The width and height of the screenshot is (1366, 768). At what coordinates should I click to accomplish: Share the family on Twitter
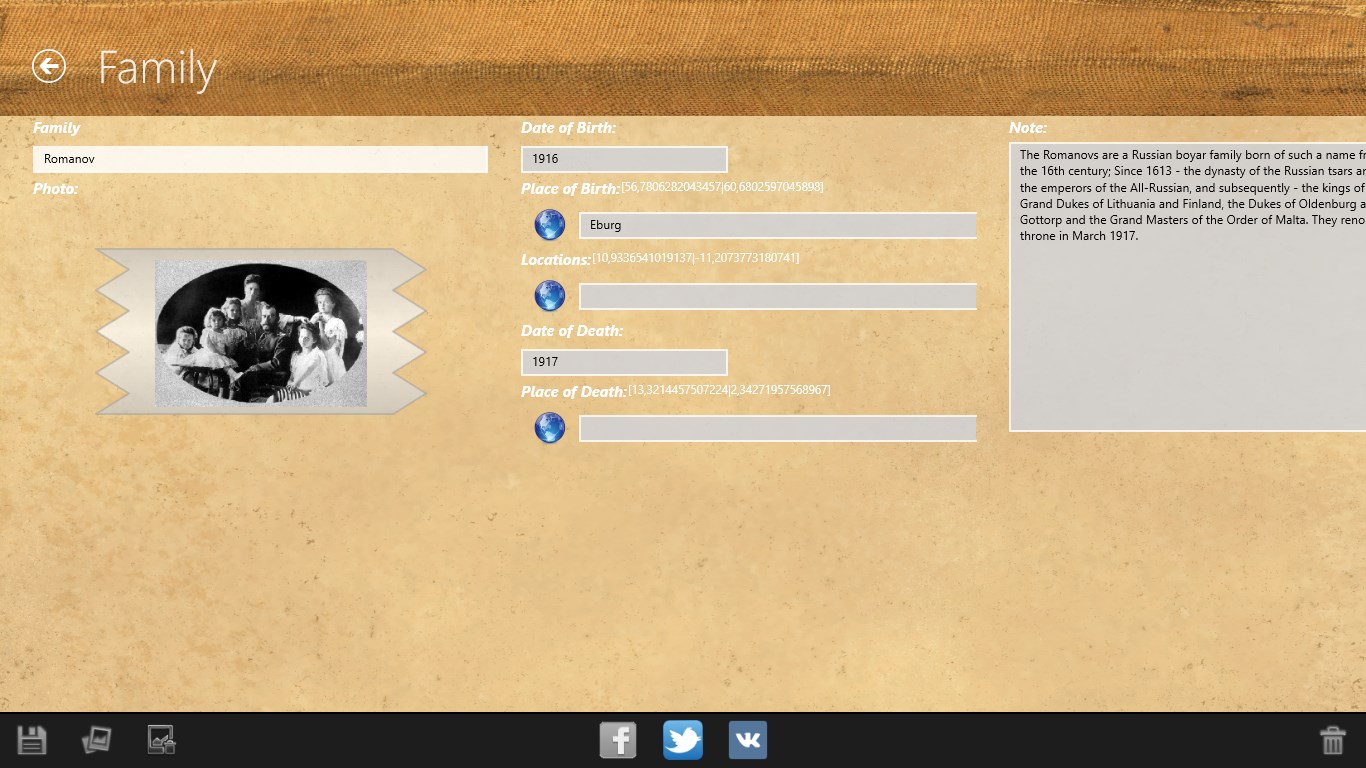[x=682, y=740]
